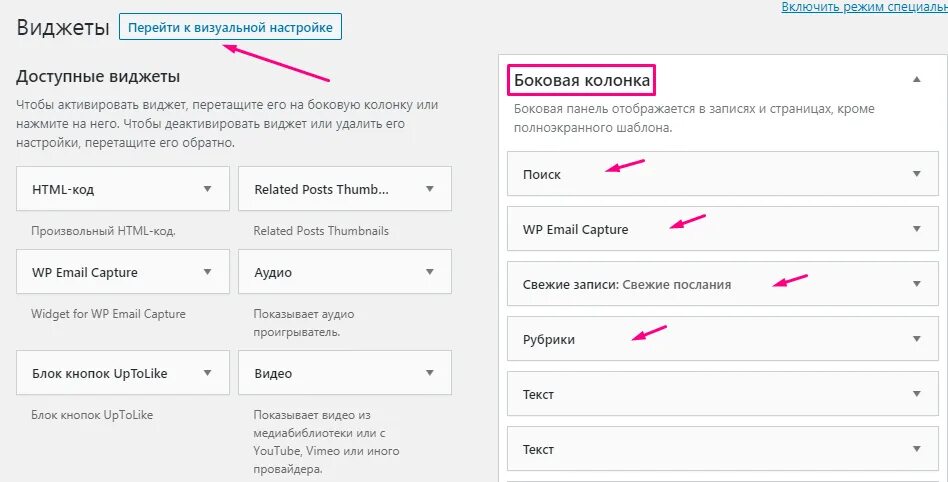The height and width of the screenshot is (482, 948).
Task: Collapse the Боковая колонка panel arrow
Action: coord(916,79)
